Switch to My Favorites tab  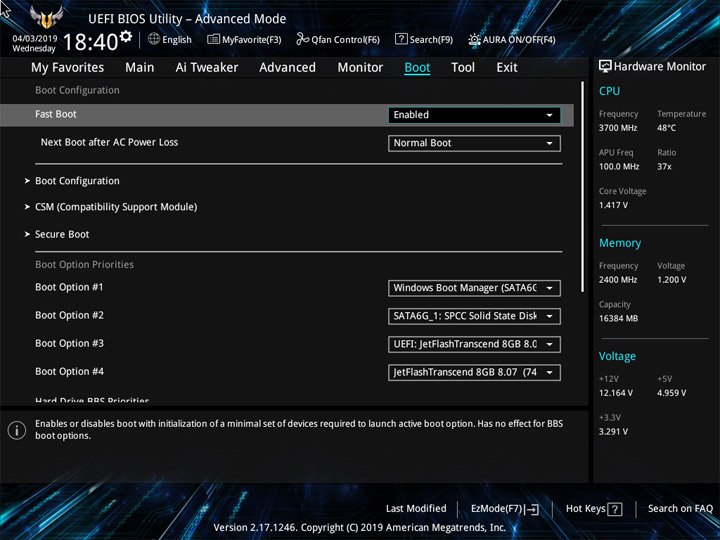tap(68, 68)
